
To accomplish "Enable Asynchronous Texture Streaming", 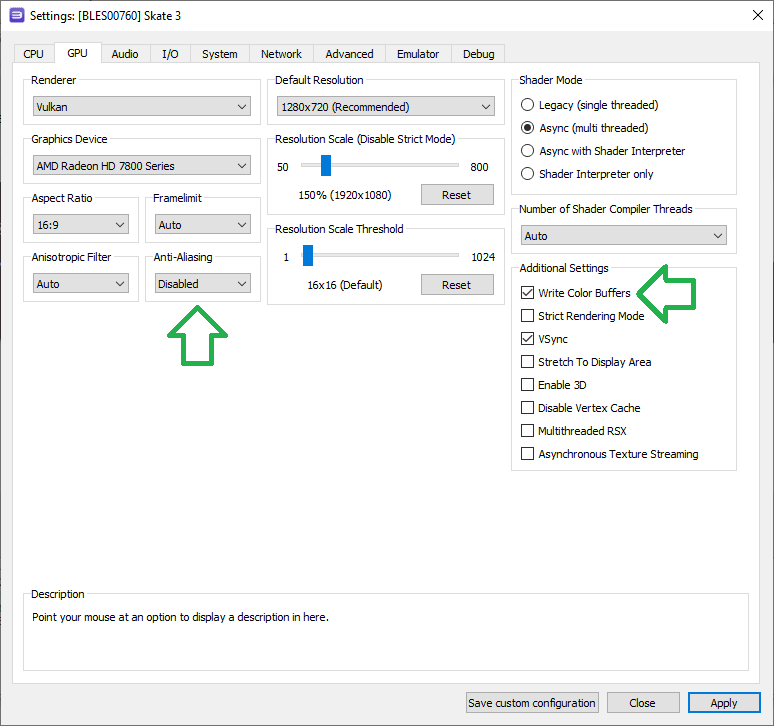I will click(x=528, y=454).
